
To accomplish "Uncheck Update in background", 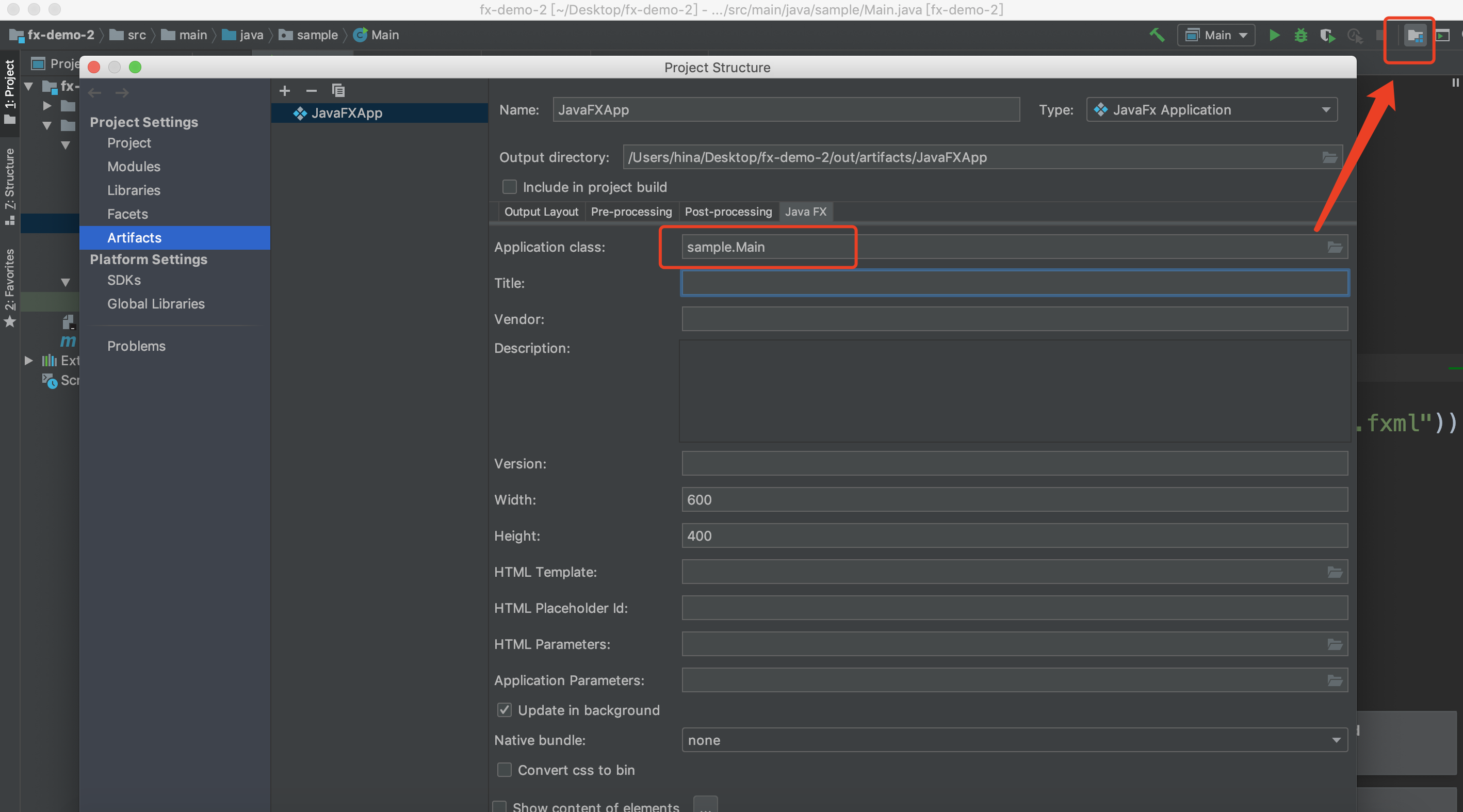I will pyautogui.click(x=505, y=710).
